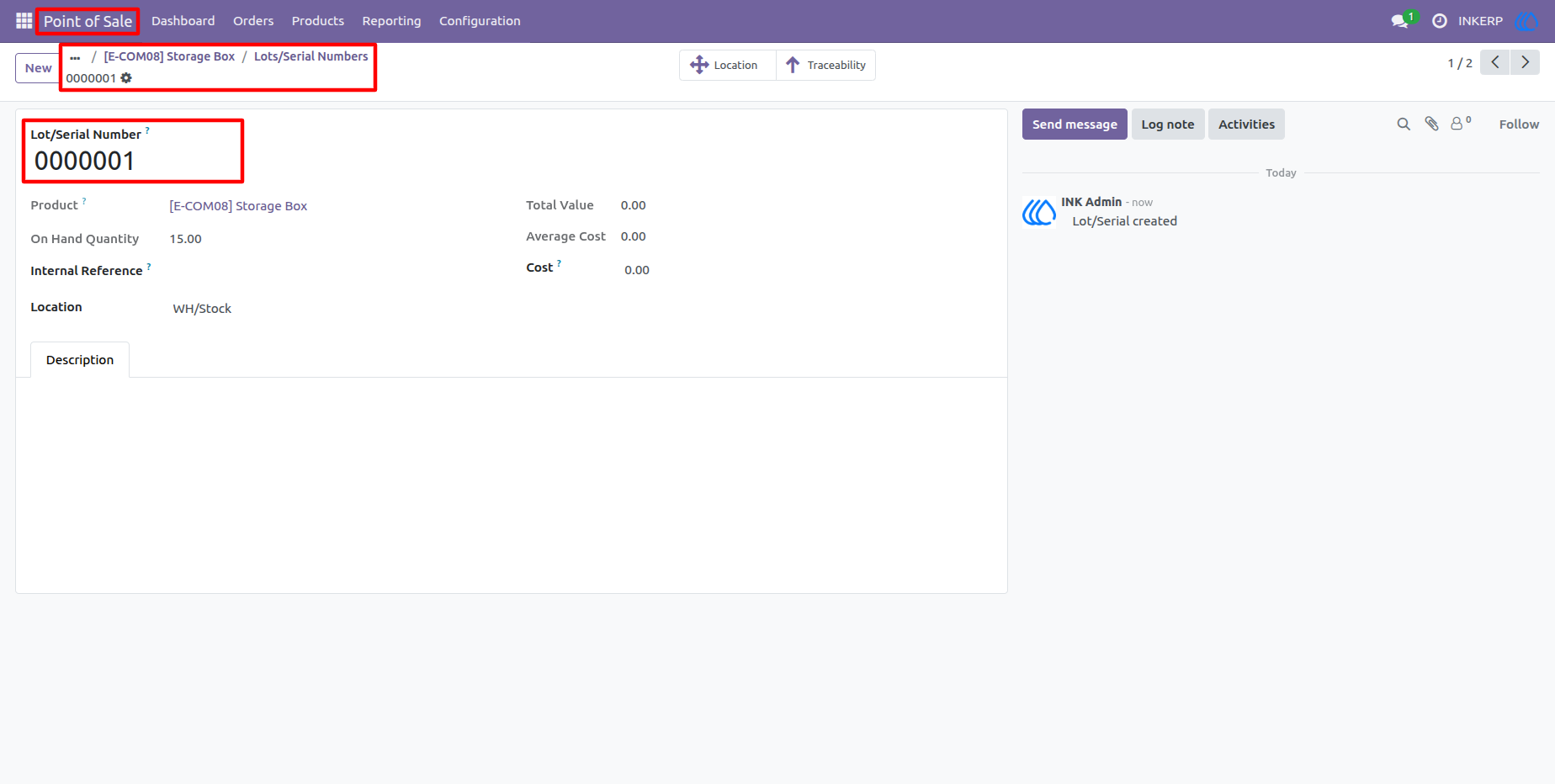
Task: Open the product link [E-COM08] Storage Box
Action: coord(238,206)
